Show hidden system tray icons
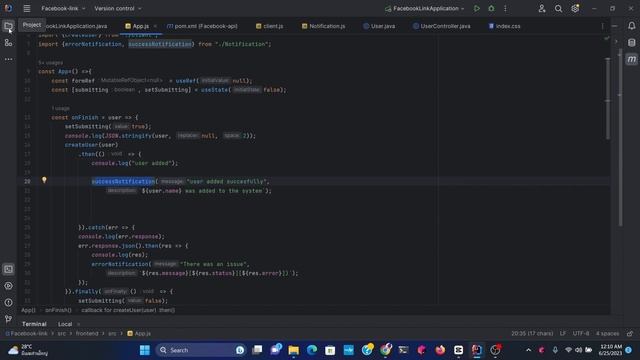 (x=529, y=350)
